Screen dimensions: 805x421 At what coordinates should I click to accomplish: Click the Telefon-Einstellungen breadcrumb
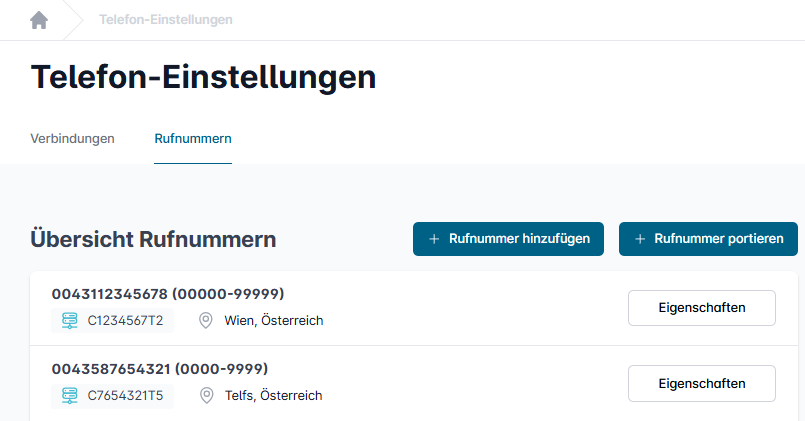[166, 20]
